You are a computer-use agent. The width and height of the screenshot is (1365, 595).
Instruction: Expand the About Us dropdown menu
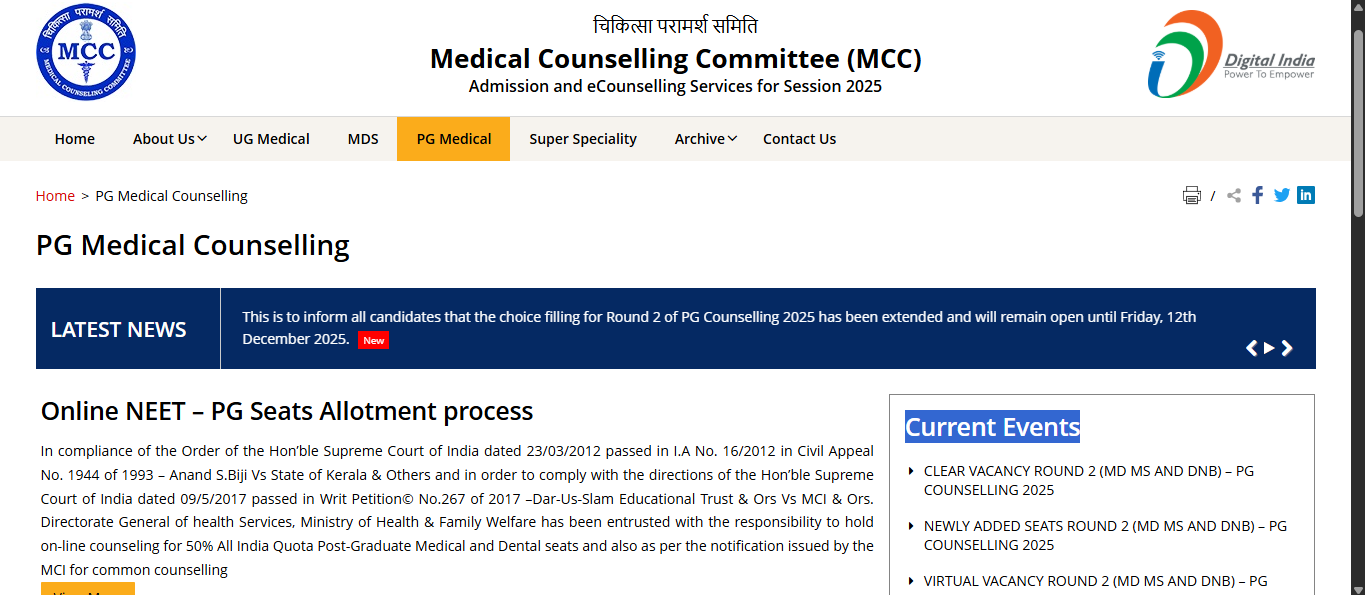pyautogui.click(x=169, y=139)
